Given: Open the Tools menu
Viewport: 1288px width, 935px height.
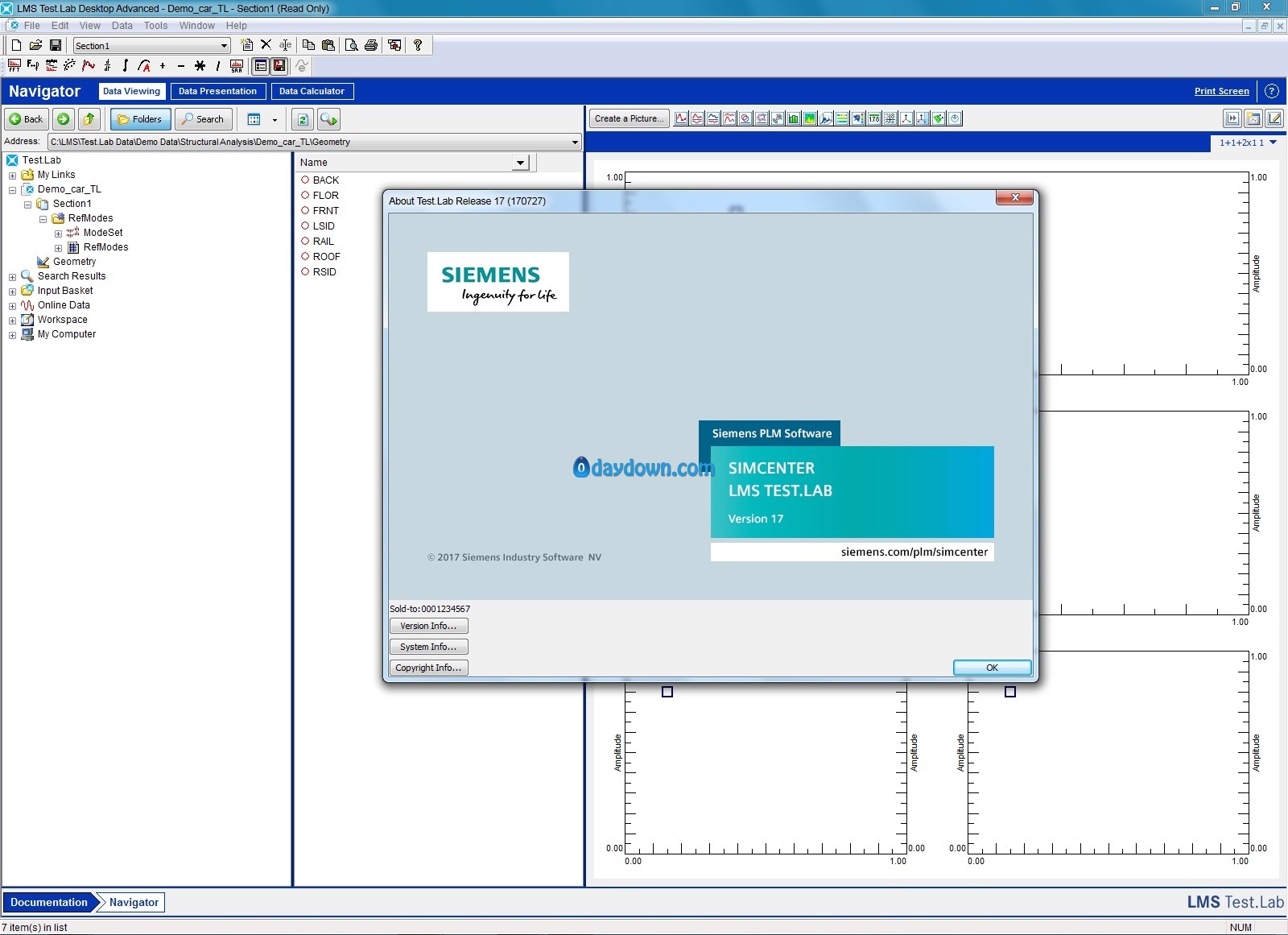Looking at the screenshot, I should 155,26.
